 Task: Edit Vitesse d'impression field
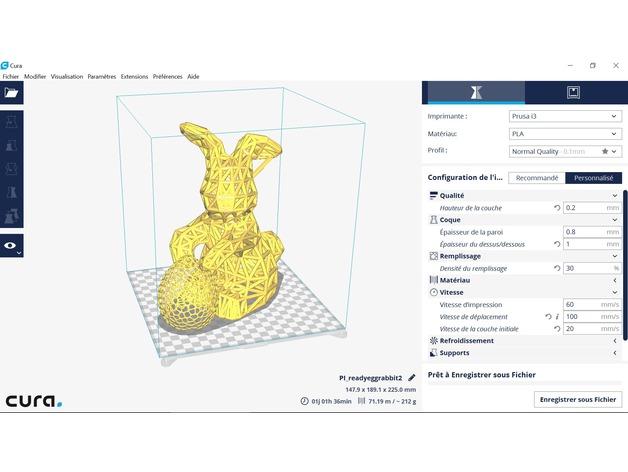pyautogui.click(x=592, y=305)
